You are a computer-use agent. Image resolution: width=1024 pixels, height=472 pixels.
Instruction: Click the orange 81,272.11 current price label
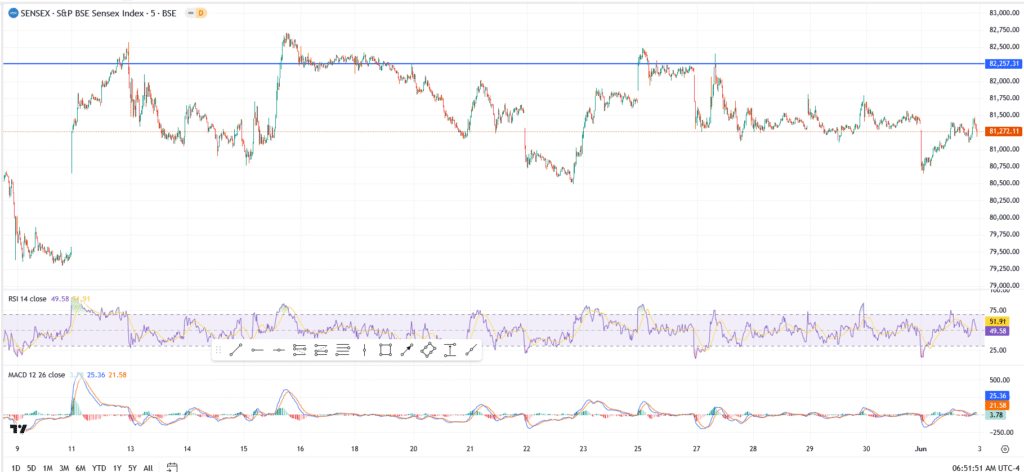pos(1002,131)
